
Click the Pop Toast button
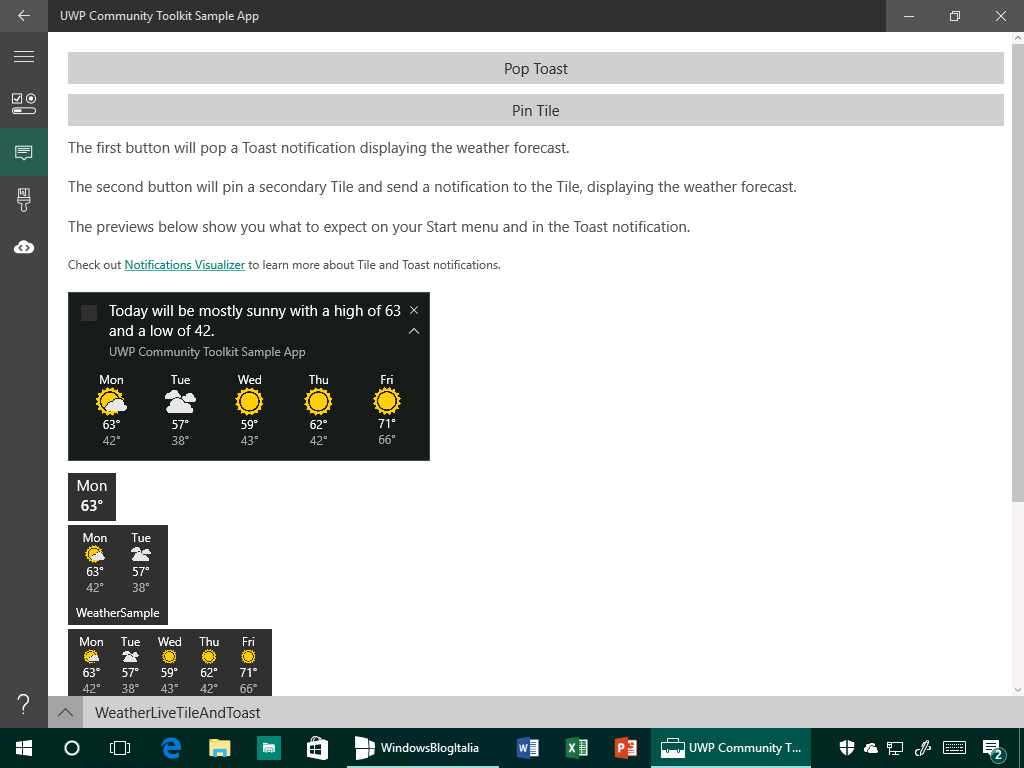pos(536,69)
